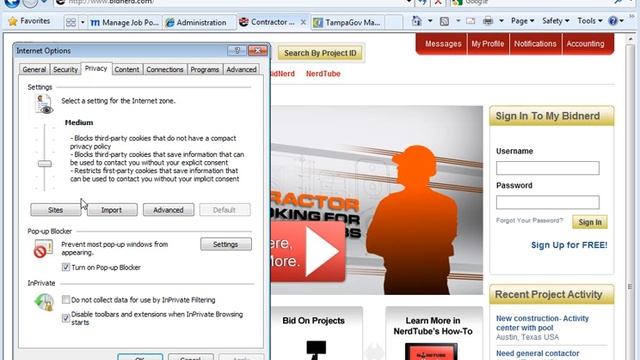Click the Password input field
The width and height of the screenshot is (640, 360).
coord(548,202)
